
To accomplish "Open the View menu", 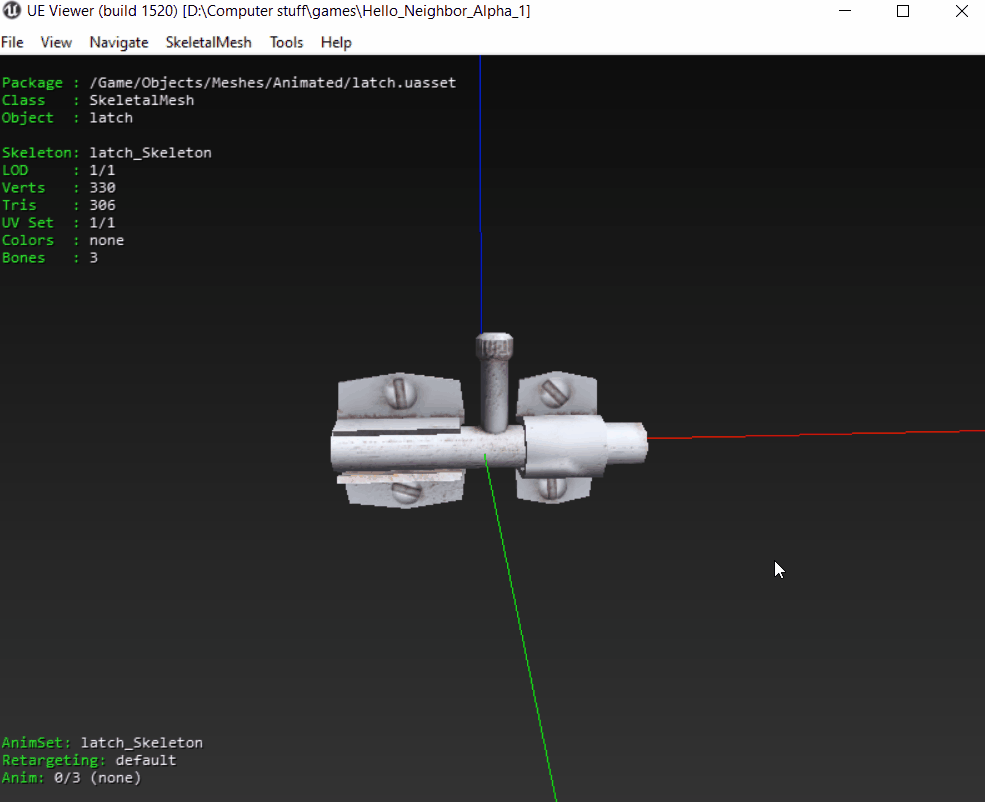I will pos(56,42).
